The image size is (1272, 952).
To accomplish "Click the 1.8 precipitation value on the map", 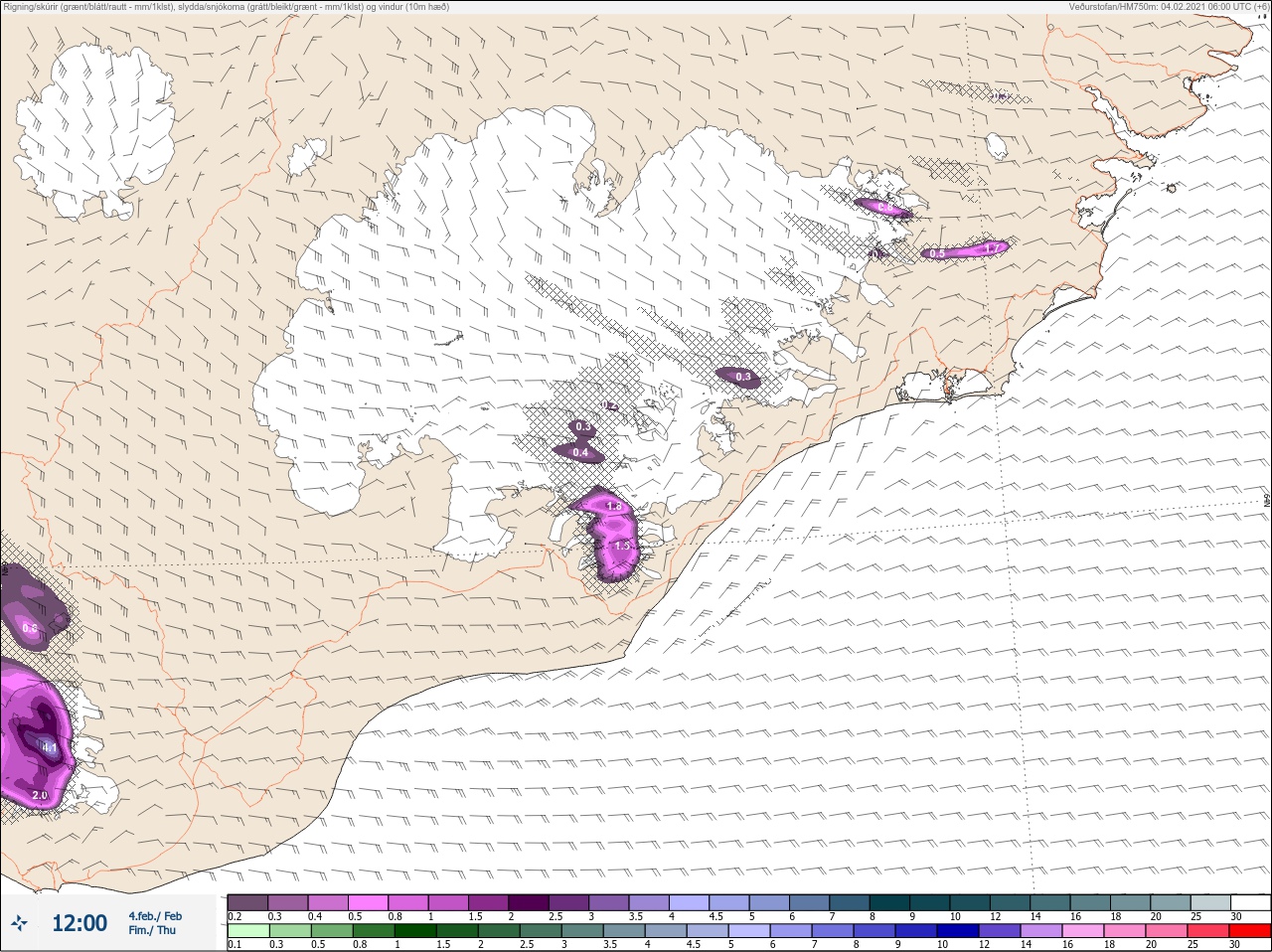I will click(613, 506).
